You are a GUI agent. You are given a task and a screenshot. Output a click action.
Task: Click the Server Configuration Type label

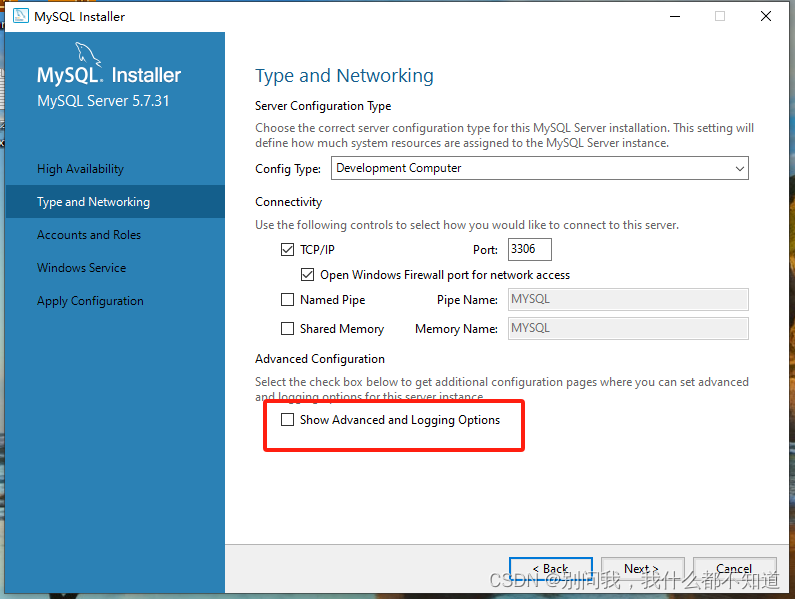coord(323,106)
